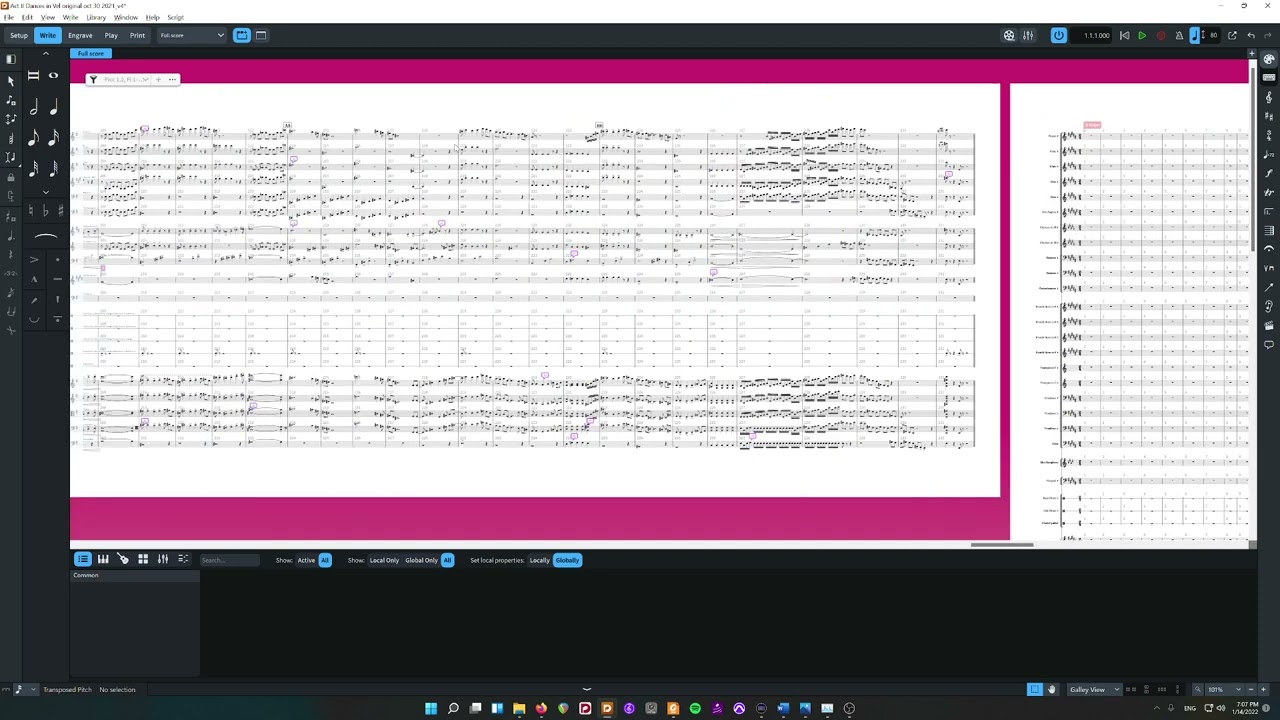Activate the project with the power button
This screenshot has width=1280, height=720.
[1059, 35]
